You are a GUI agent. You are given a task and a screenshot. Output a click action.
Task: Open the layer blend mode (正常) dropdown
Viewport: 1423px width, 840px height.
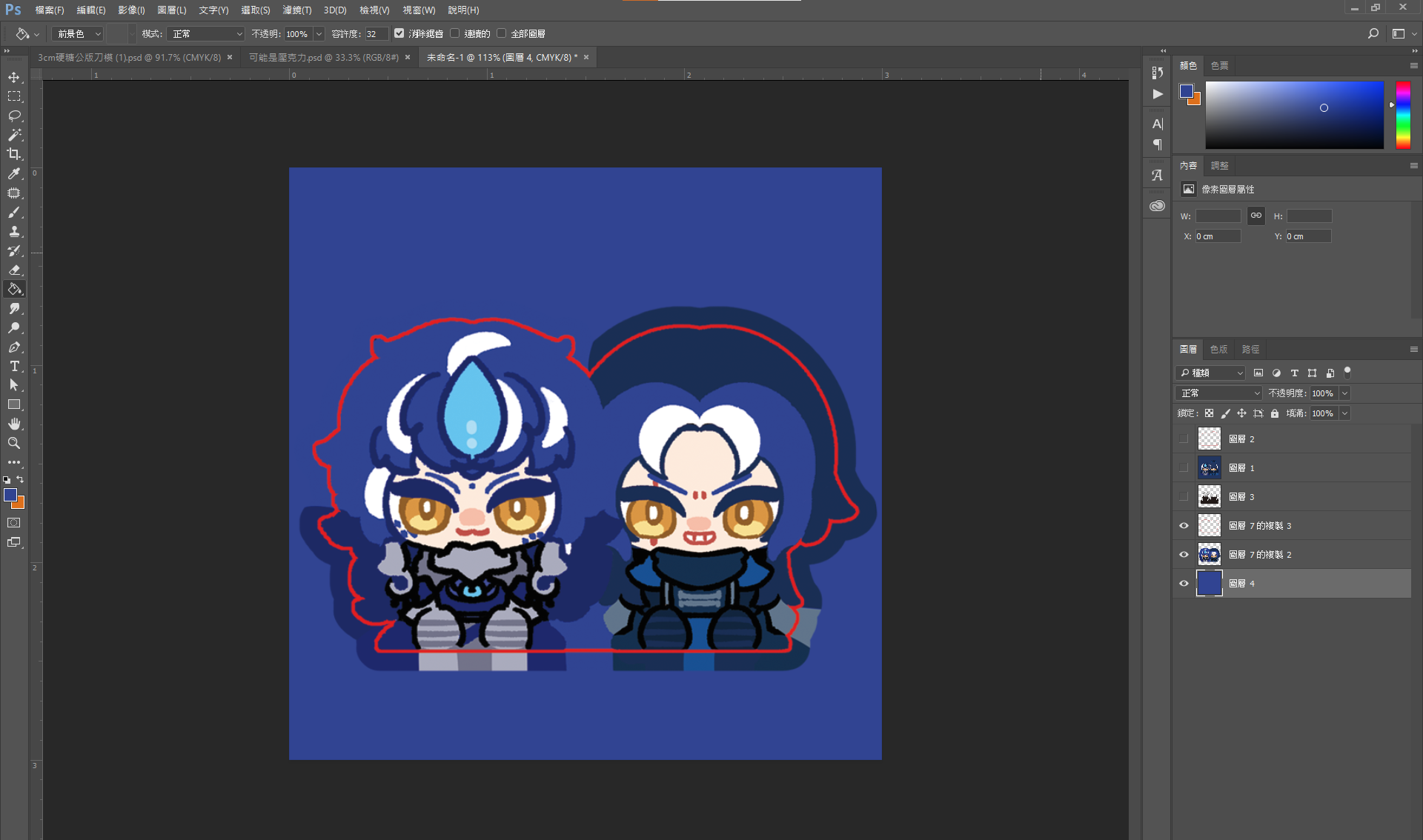point(1218,393)
